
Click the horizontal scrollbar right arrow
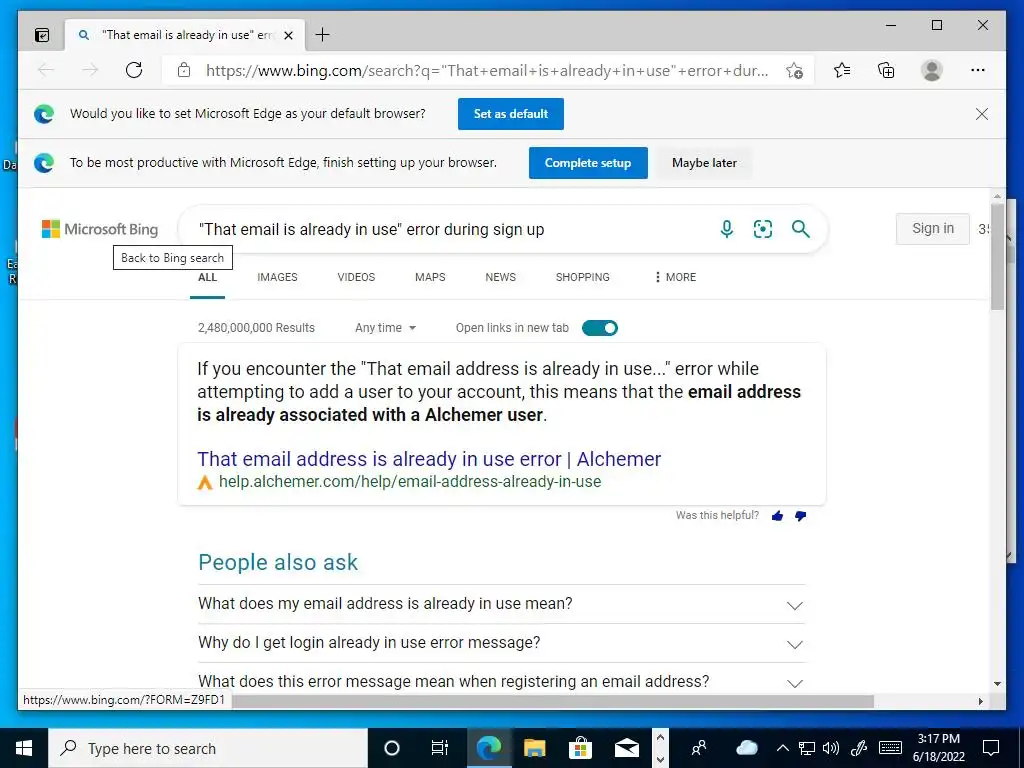click(x=980, y=701)
